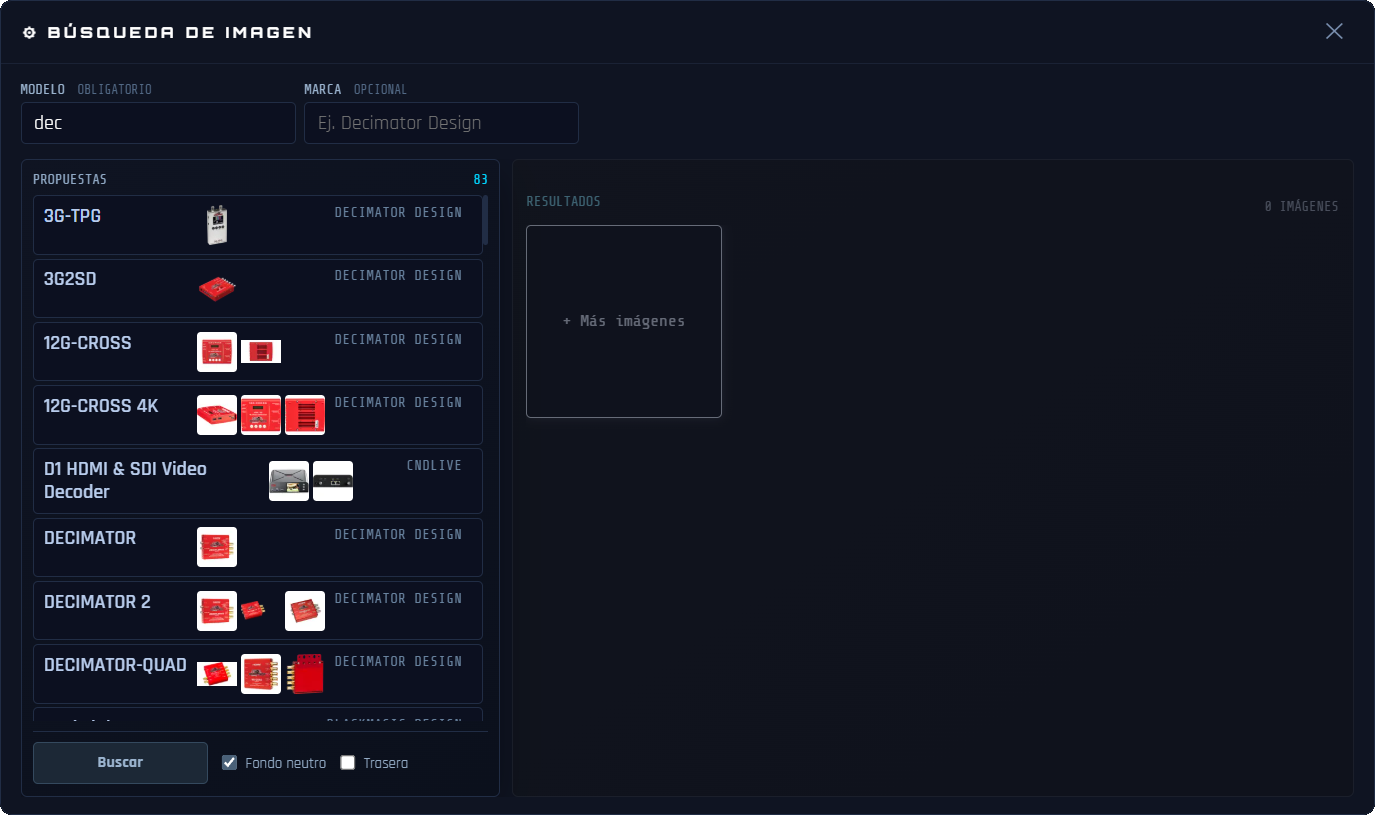
Task: Open first DECIMATOR-QUAD thumbnail
Action: (x=217, y=674)
